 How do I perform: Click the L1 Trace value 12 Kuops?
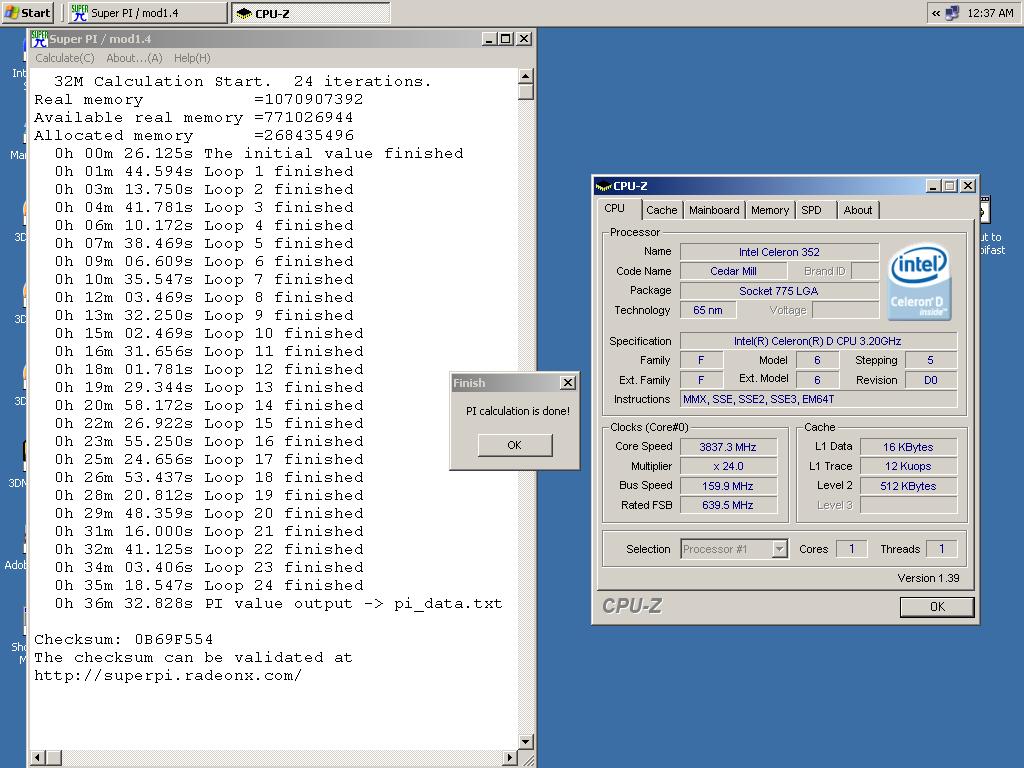(908, 466)
